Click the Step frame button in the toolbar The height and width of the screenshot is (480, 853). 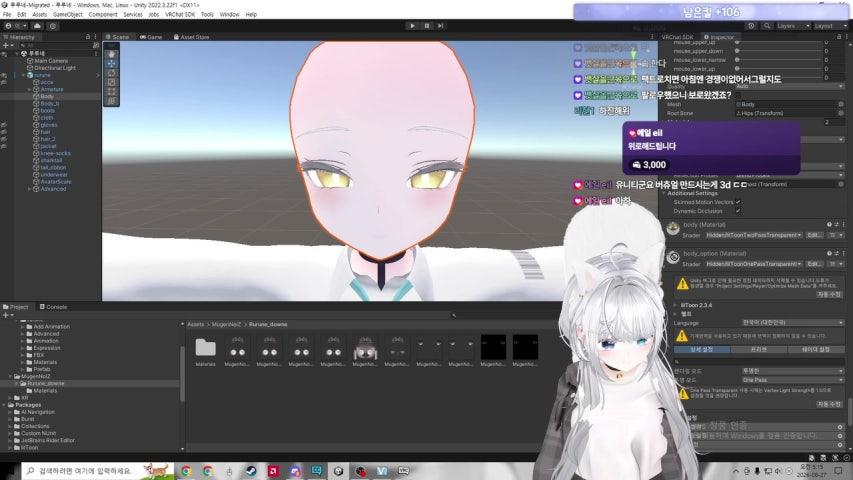click(441, 26)
